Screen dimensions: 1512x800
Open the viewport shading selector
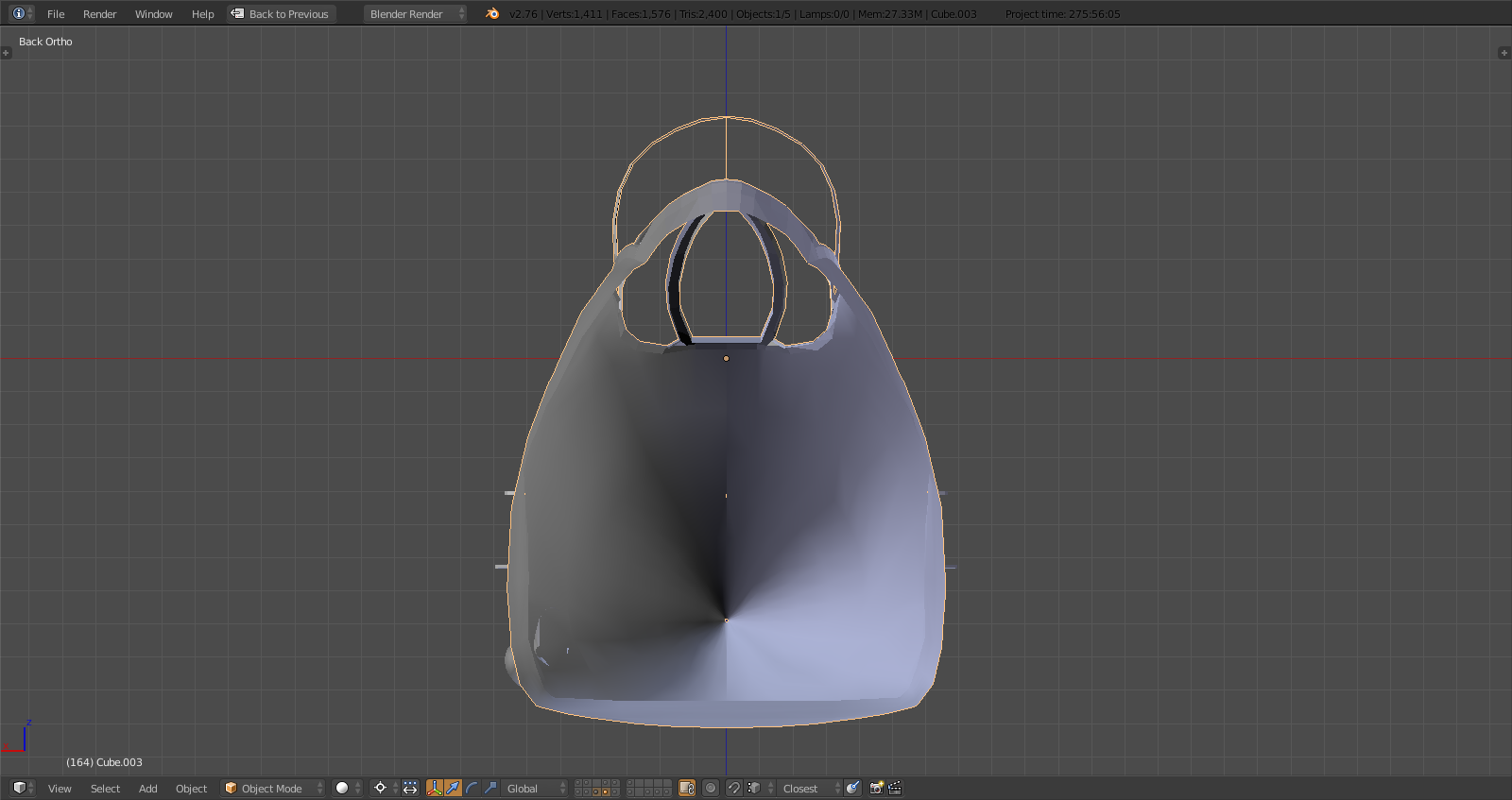coord(347,789)
